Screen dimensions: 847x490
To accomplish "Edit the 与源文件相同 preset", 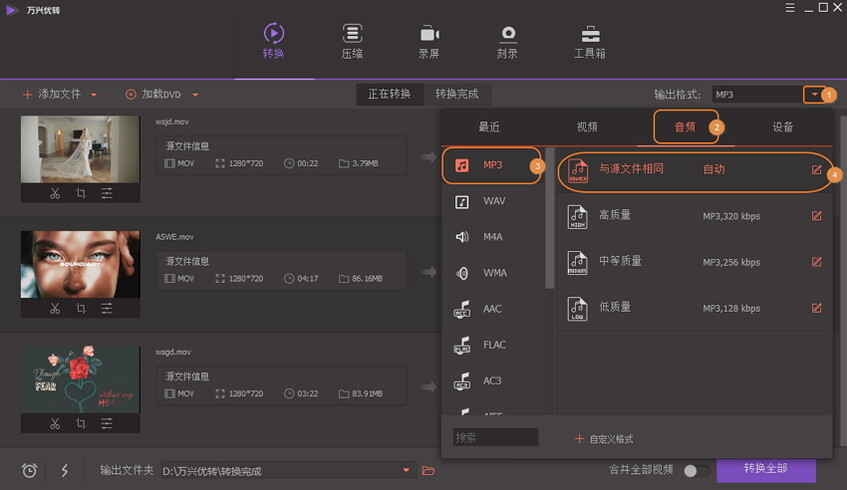I will click(816, 170).
